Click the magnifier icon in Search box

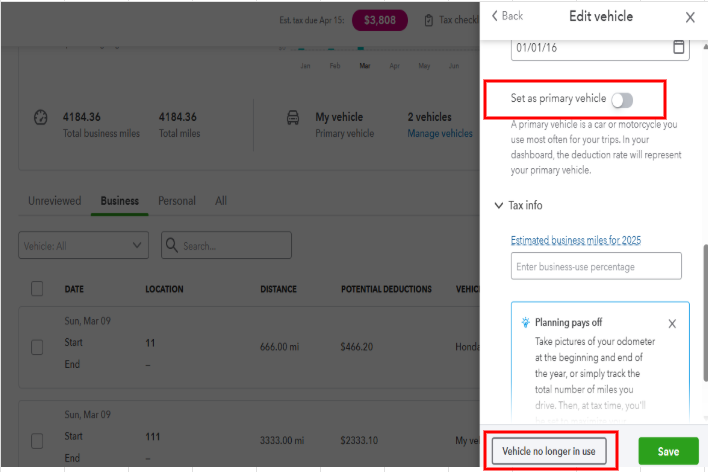pyautogui.click(x=172, y=245)
